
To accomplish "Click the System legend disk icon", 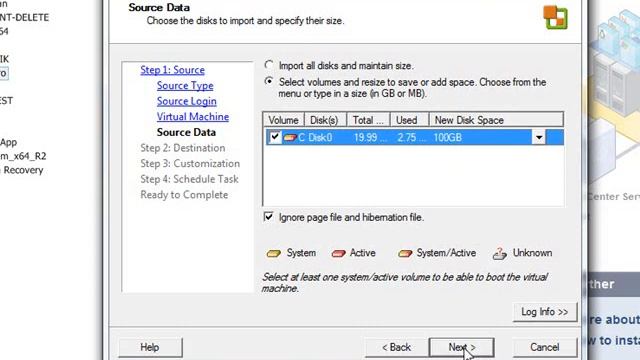I will [x=273, y=253].
